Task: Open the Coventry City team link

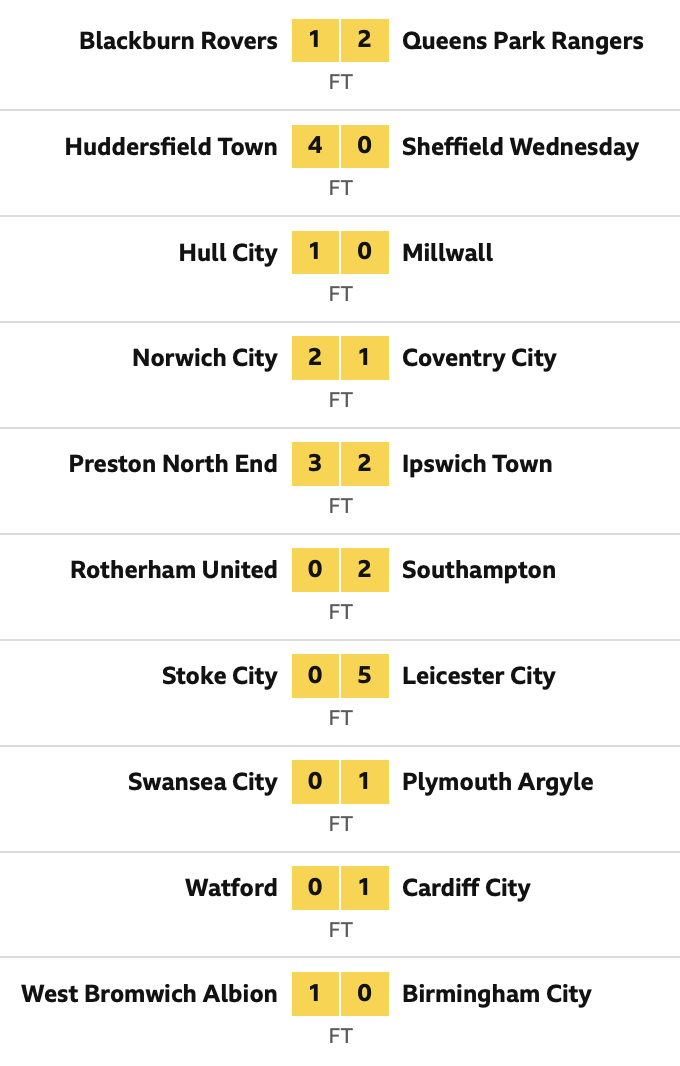Action: (x=479, y=359)
